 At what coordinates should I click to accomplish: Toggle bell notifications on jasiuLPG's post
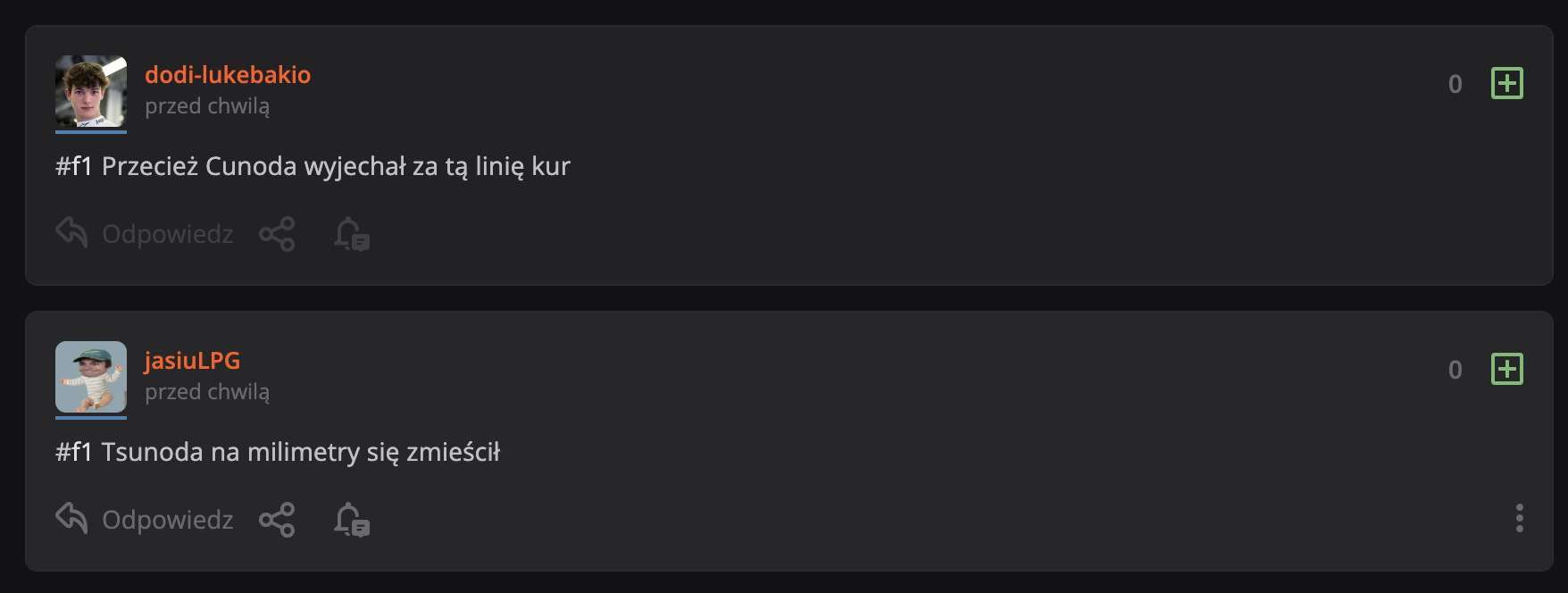[x=352, y=520]
